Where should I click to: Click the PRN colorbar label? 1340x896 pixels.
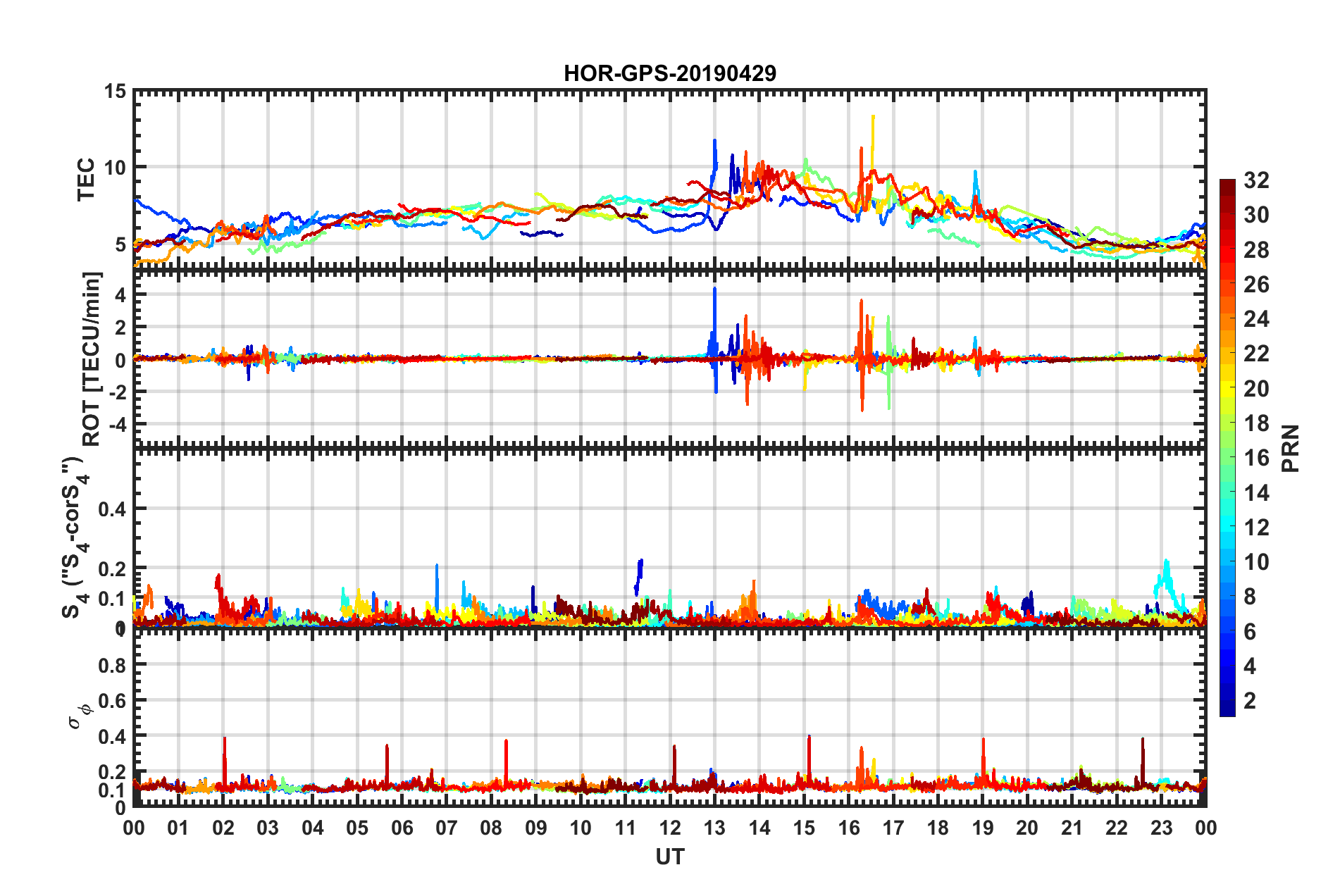pyautogui.click(x=1290, y=448)
